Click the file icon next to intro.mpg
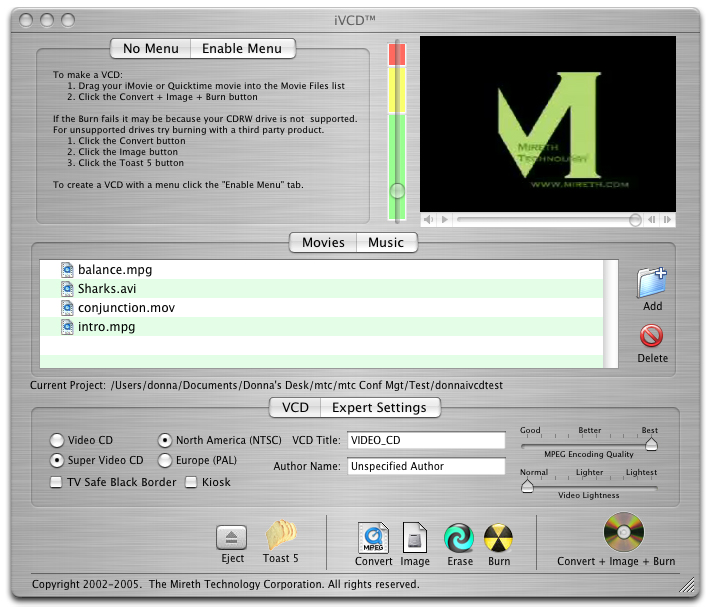 tap(67, 327)
